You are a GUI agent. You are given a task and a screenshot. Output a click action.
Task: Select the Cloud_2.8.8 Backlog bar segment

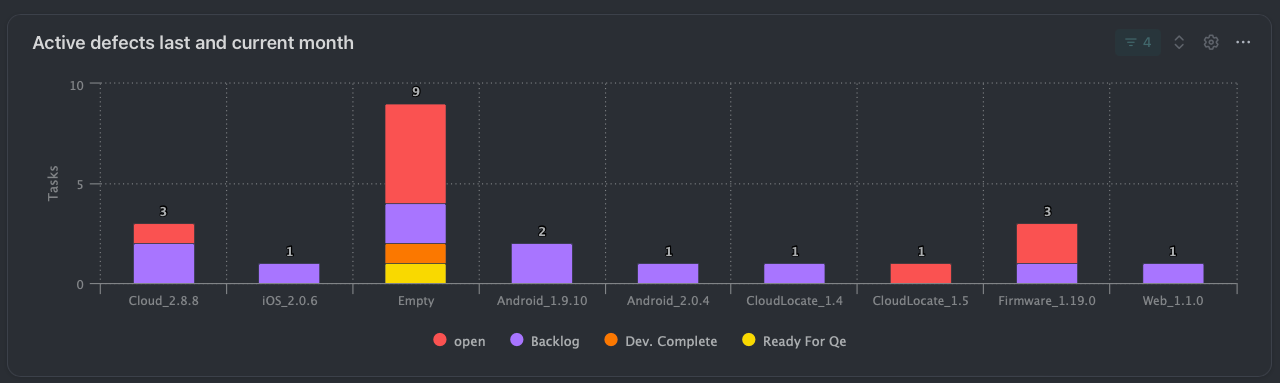point(164,264)
